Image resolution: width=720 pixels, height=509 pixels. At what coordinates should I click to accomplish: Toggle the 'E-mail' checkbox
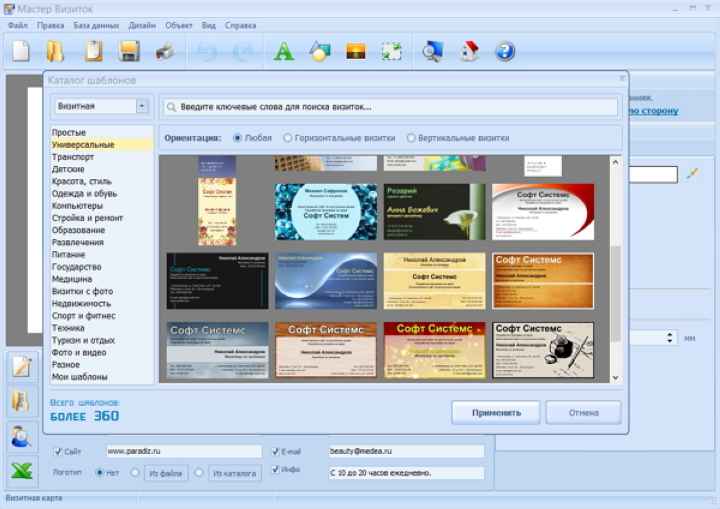tap(276, 452)
